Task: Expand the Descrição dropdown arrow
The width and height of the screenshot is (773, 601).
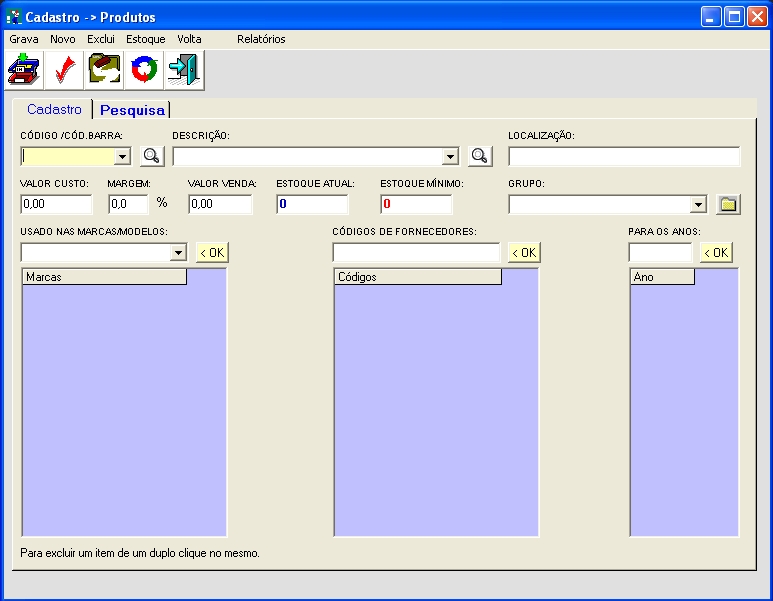Action: coord(450,157)
